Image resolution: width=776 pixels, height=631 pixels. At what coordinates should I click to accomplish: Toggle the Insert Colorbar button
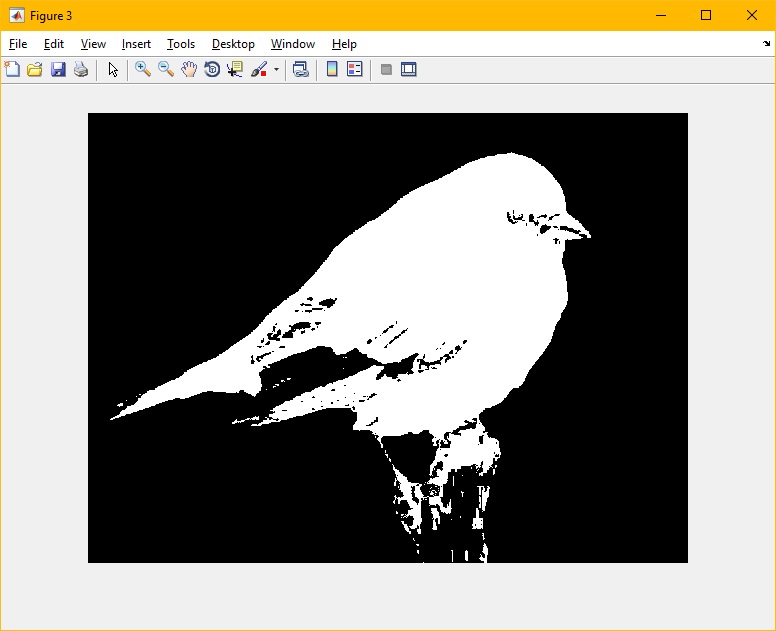(x=332, y=70)
